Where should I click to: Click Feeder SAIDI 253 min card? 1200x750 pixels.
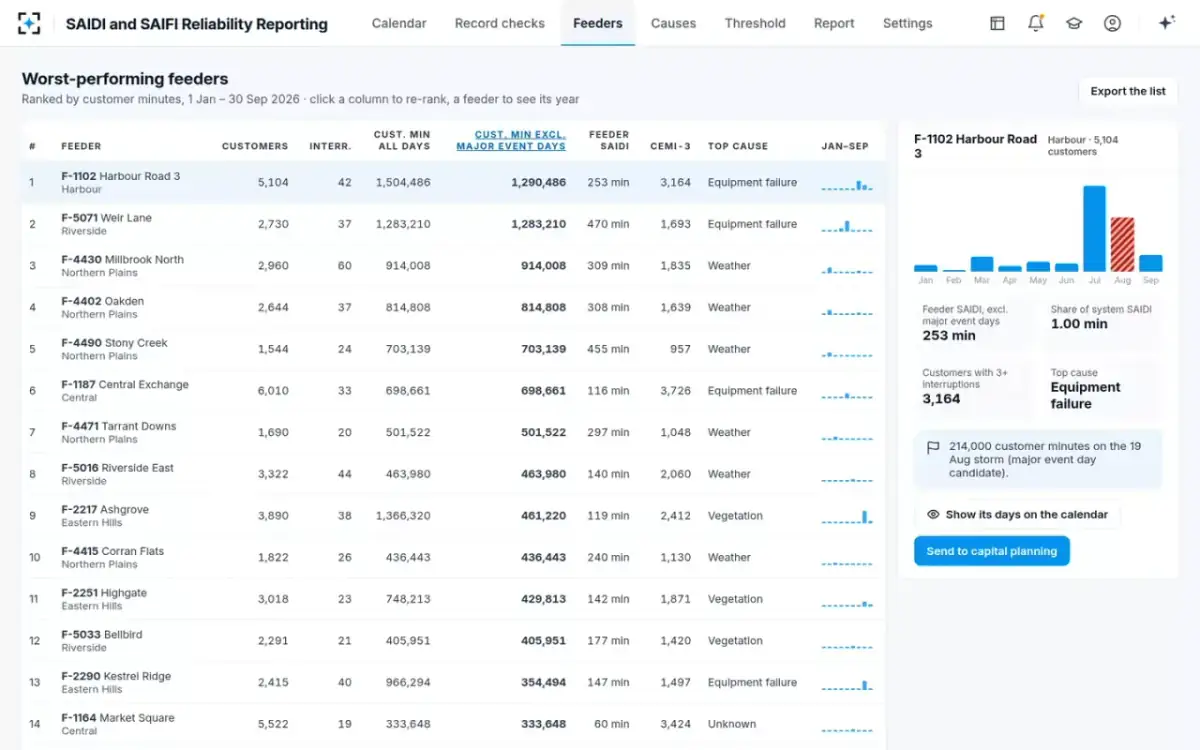tap(974, 325)
